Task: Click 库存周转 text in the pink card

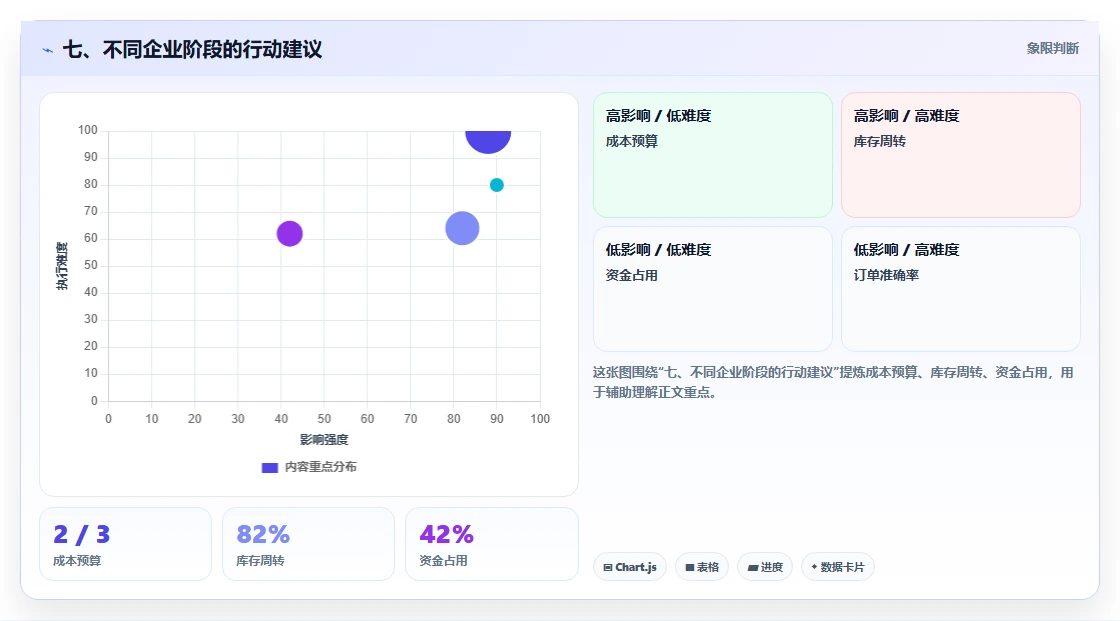Action: pyautogui.click(x=880, y=141)
